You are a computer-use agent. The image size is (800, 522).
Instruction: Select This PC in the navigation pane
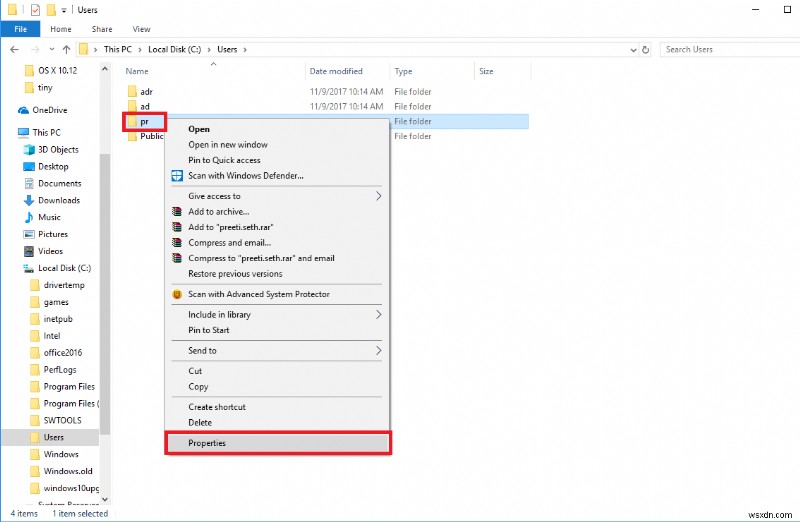point(46,133)
